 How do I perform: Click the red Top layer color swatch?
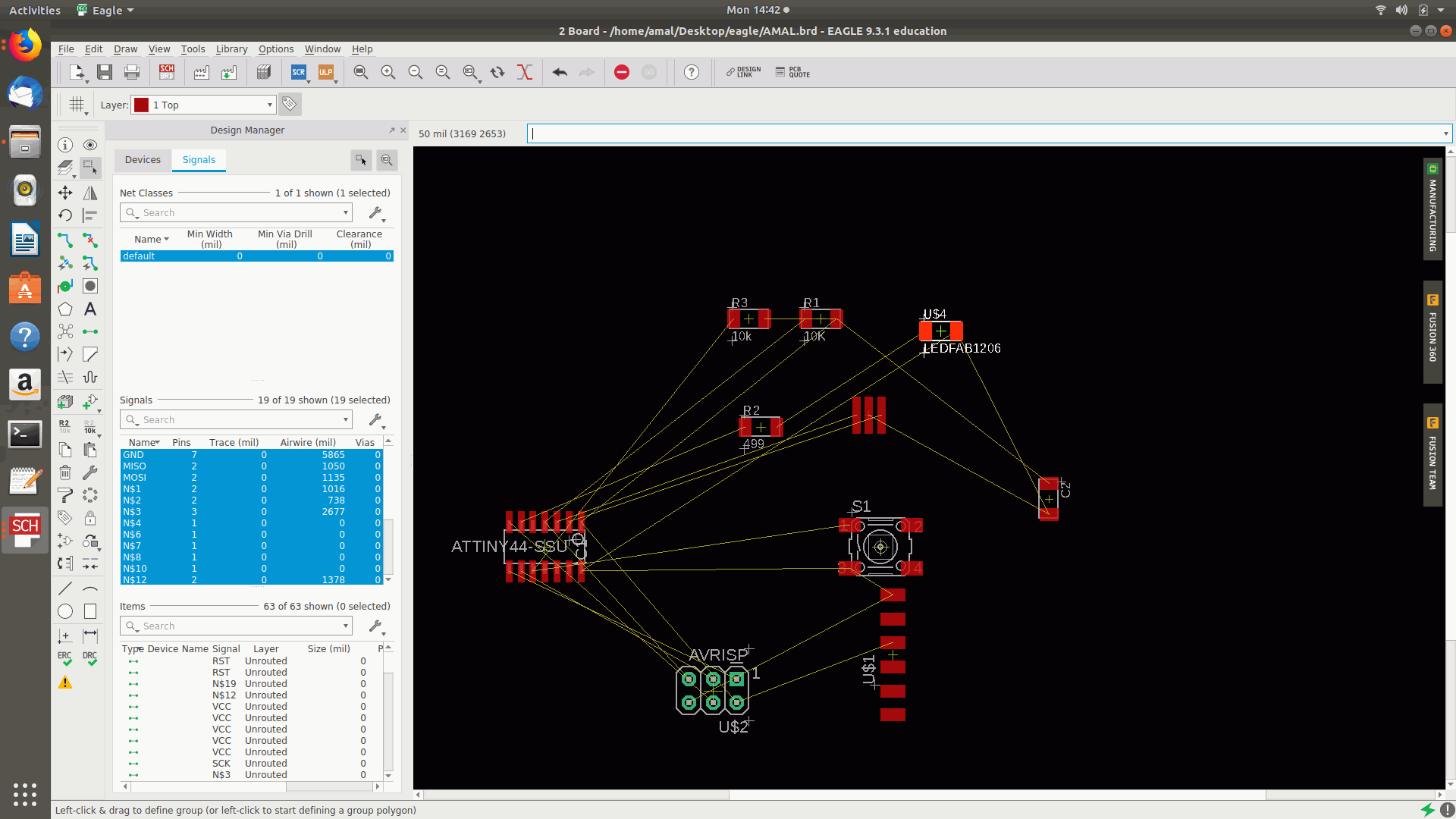pyautogui.click(x=142, y=105)
